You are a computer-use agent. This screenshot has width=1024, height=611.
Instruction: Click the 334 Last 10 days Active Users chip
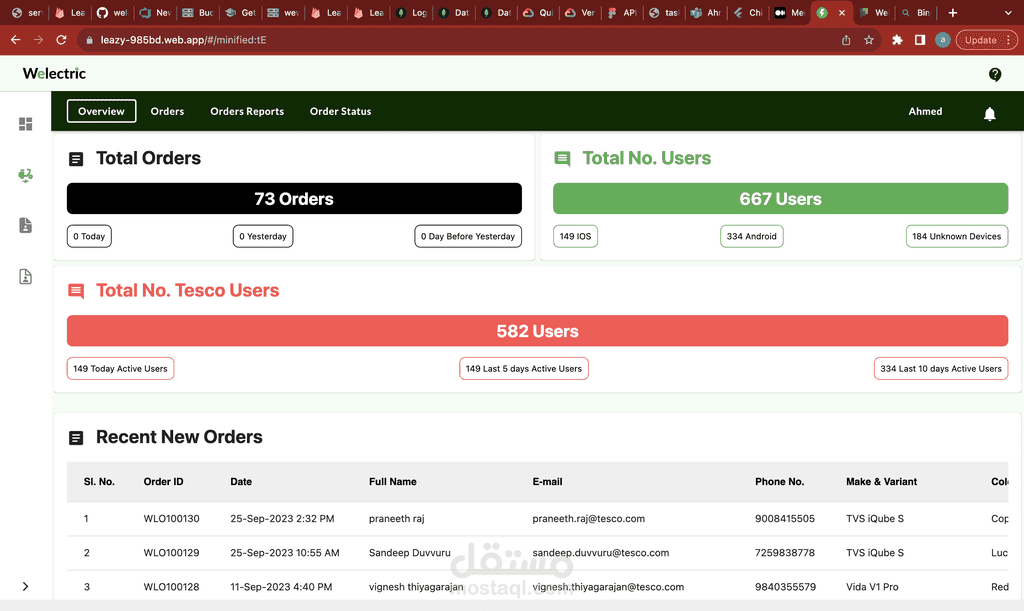point(940,368)
